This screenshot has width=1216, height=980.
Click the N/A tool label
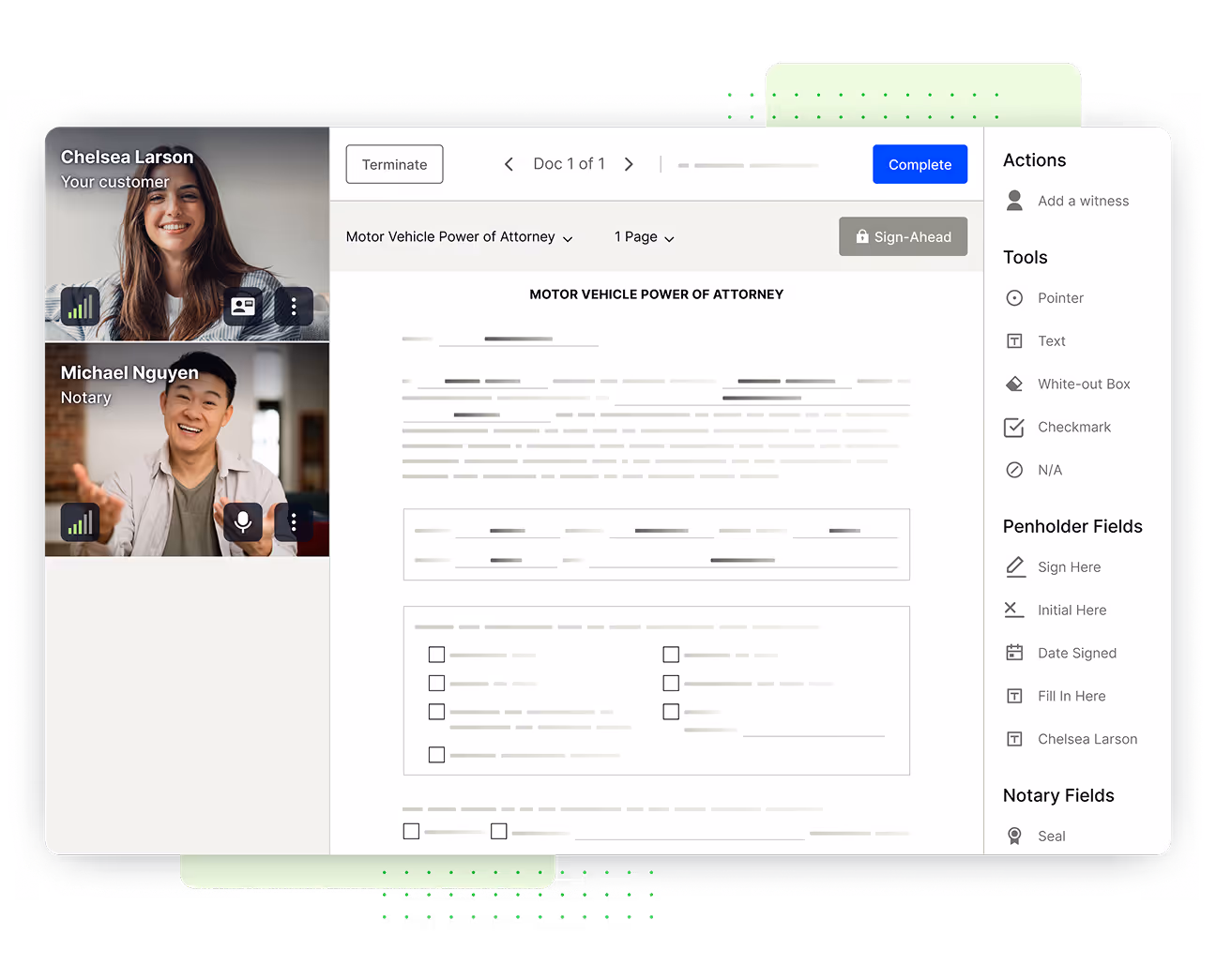(1050, 471)
